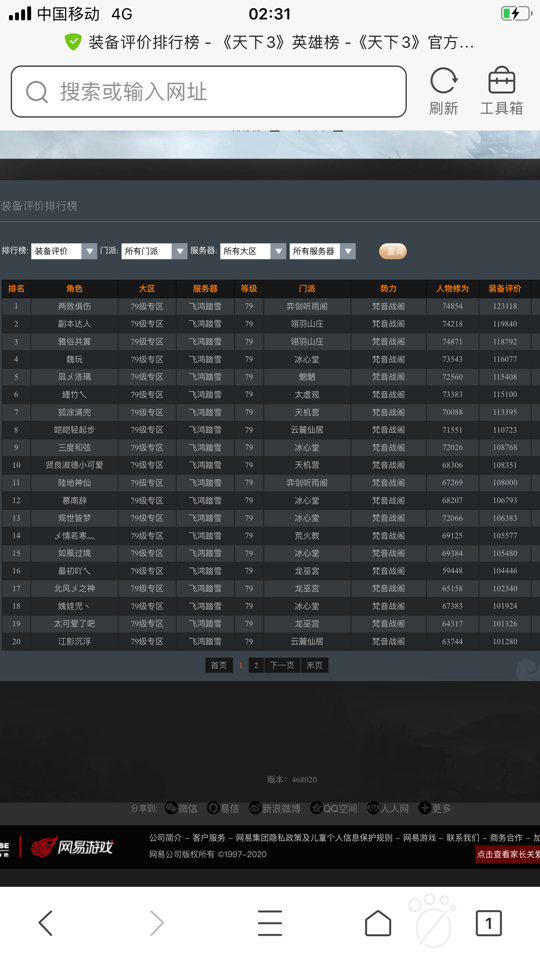Jump to 末页 last page
Viewport: 540px width, 960px height.
pos(315,665)
